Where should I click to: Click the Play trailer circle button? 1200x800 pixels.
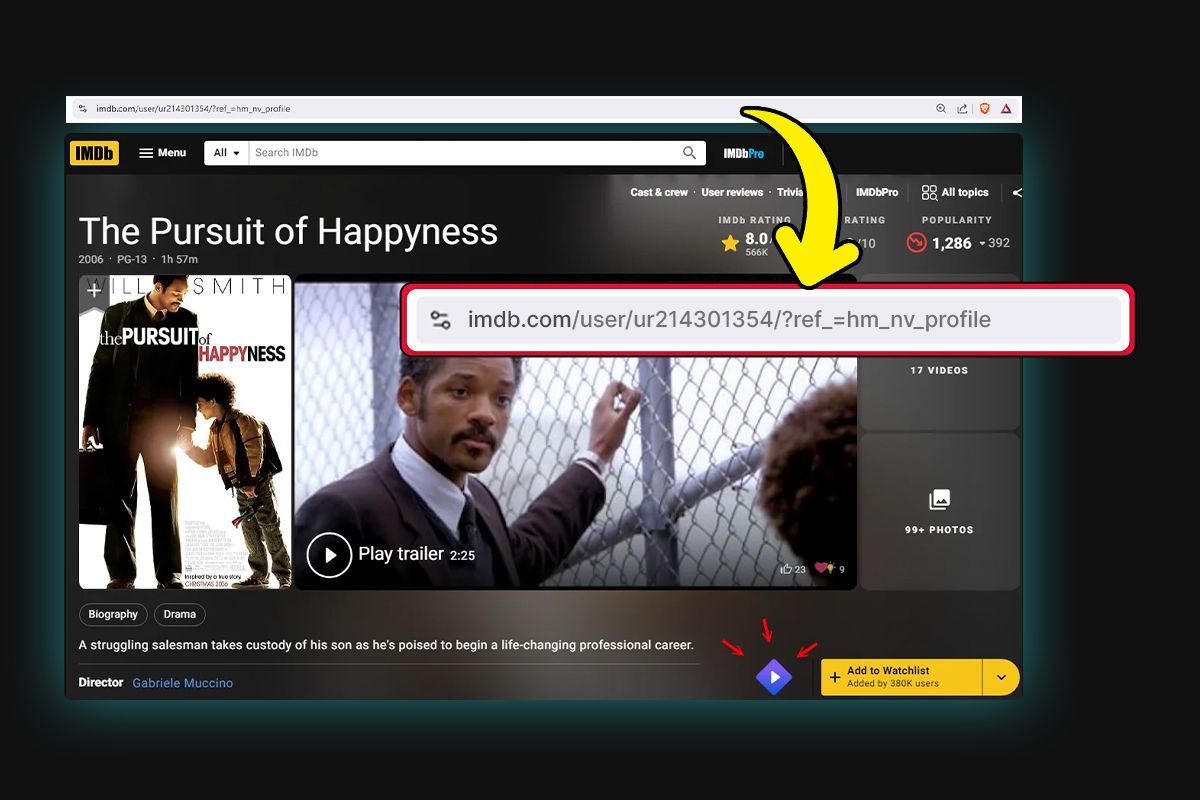329,555
